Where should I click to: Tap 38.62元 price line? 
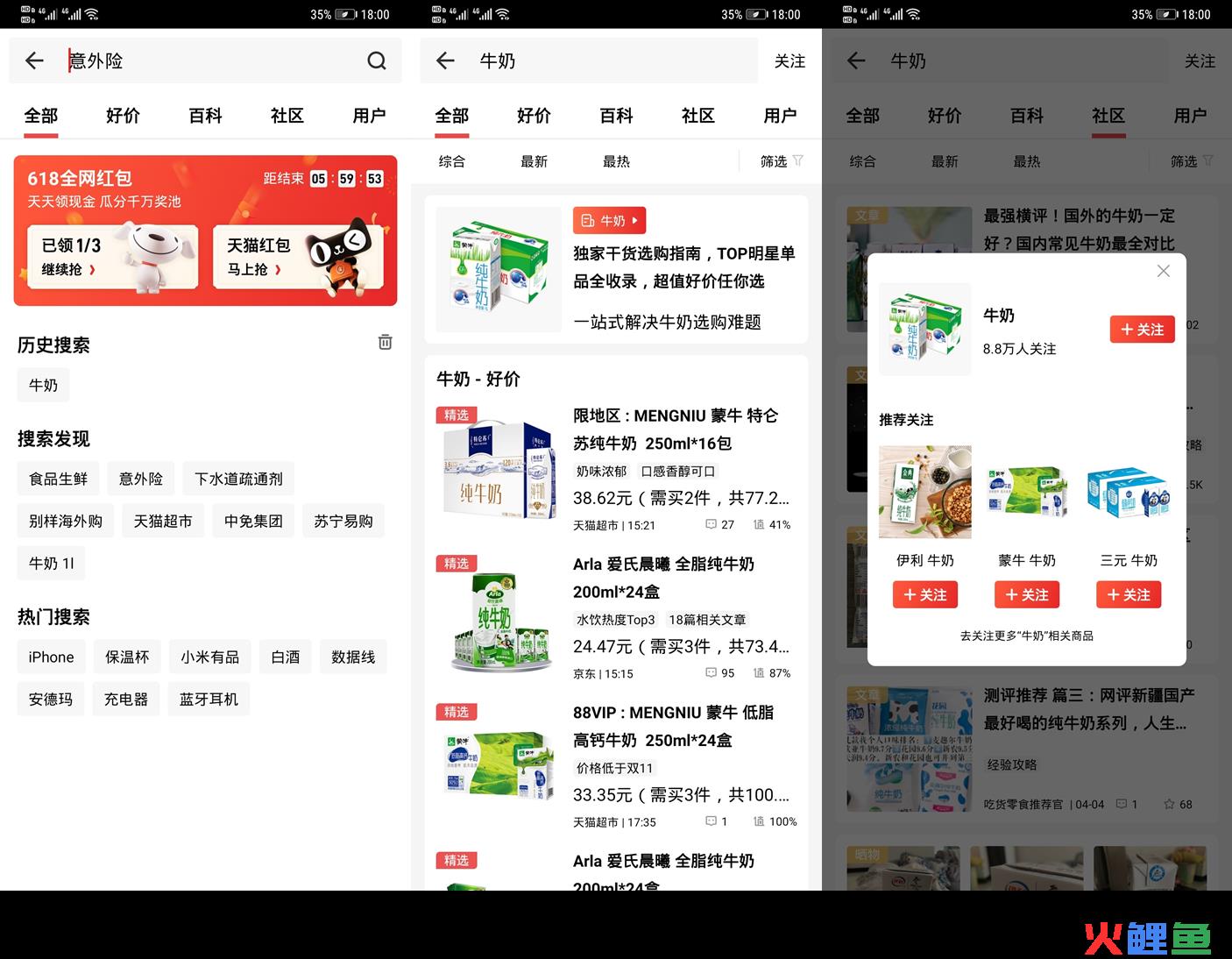tap(682, 498)
